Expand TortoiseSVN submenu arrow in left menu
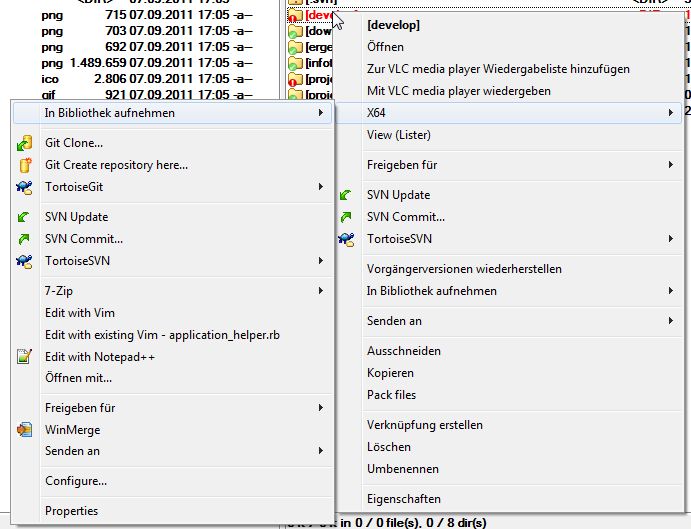This screenshot has width=691, height=529. click(x=321, y=261)
